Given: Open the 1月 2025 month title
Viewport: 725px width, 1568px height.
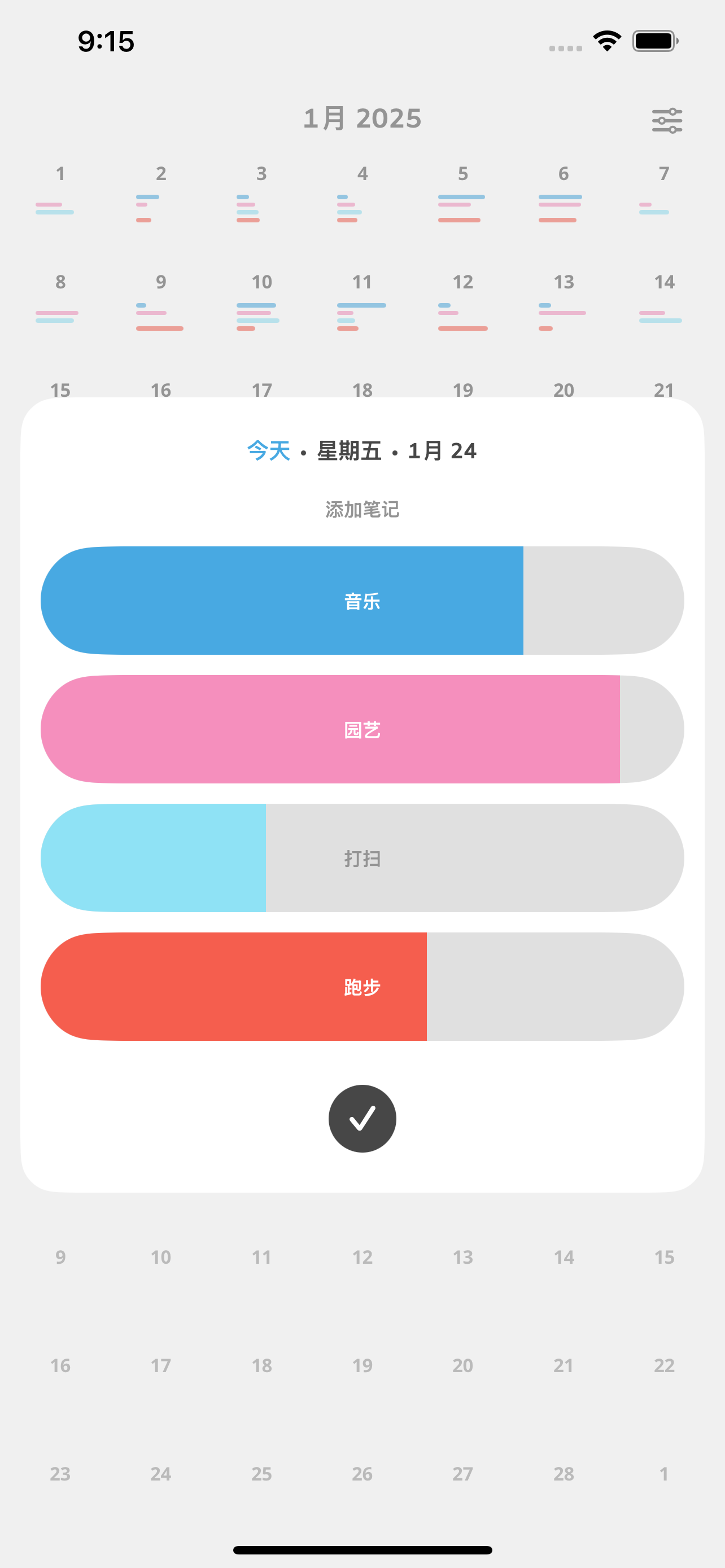Looking at the screenshot, I should (x=362, y=118).
